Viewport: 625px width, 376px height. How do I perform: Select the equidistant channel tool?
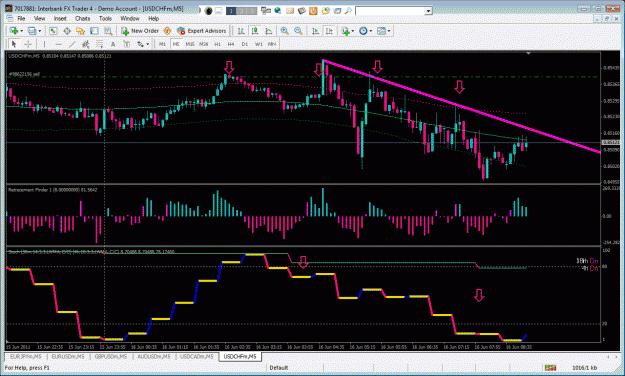85,44
